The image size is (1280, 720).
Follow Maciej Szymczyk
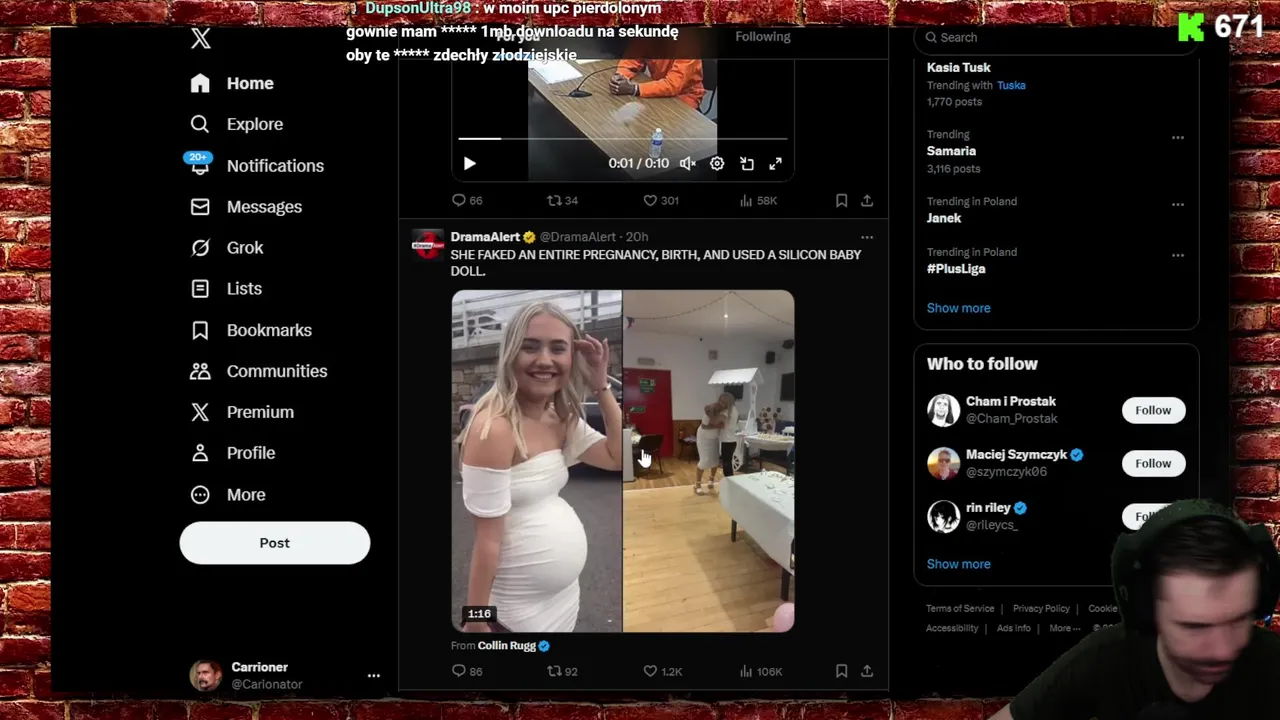[x=1153, y=463]
